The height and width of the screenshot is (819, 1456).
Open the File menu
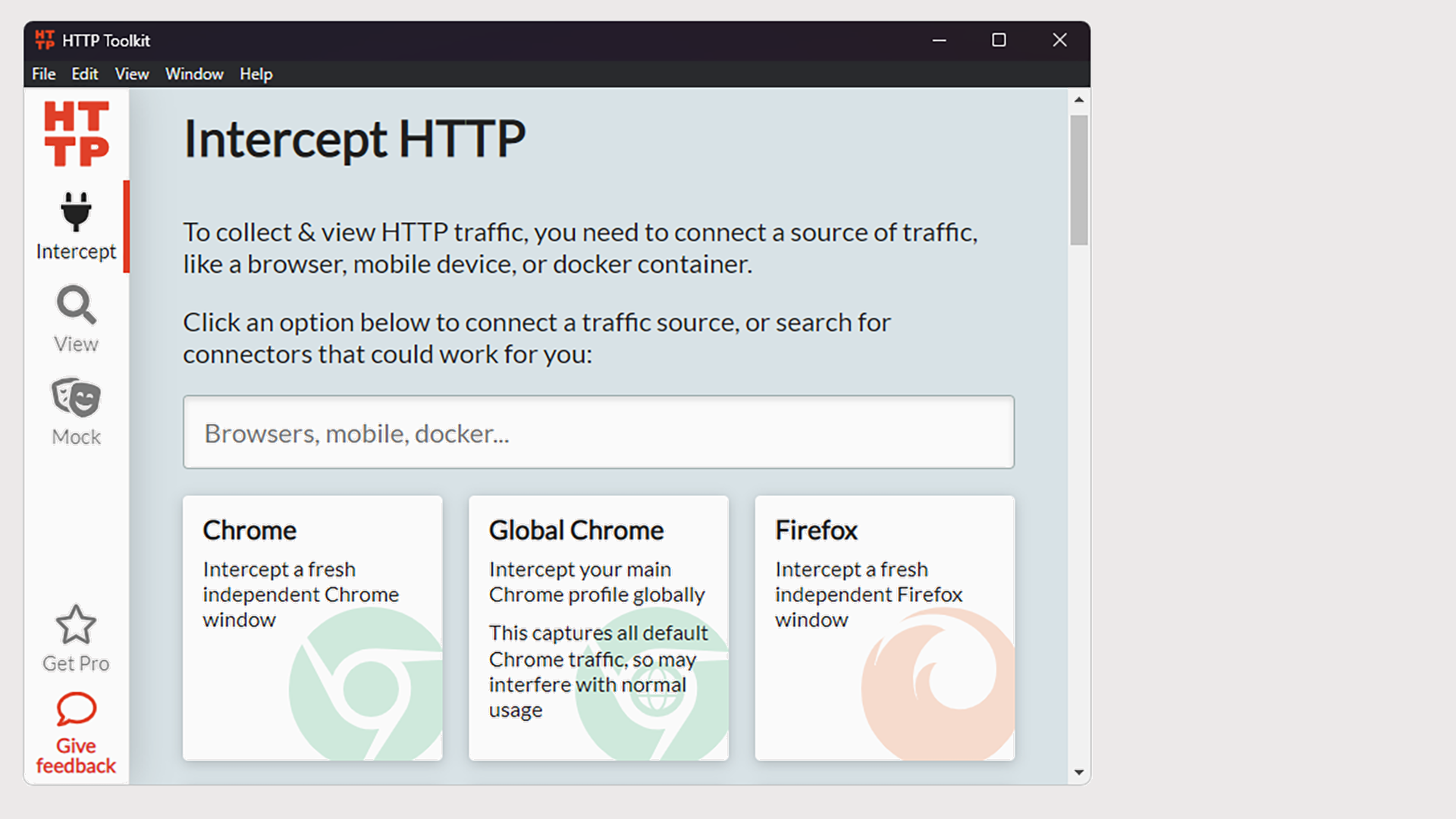(x=43, y=74)
